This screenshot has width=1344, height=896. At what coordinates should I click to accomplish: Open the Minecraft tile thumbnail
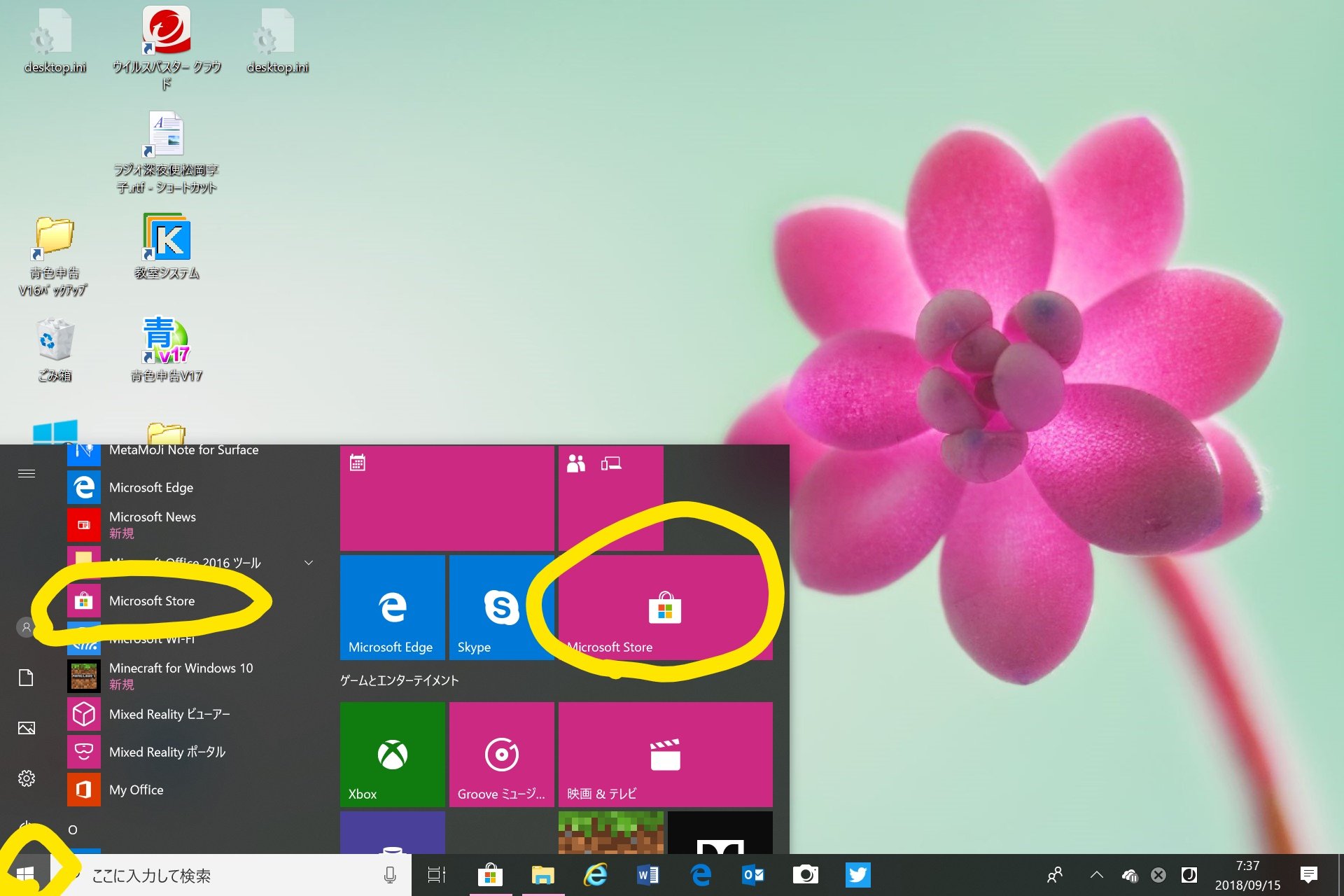pos(610,833)
